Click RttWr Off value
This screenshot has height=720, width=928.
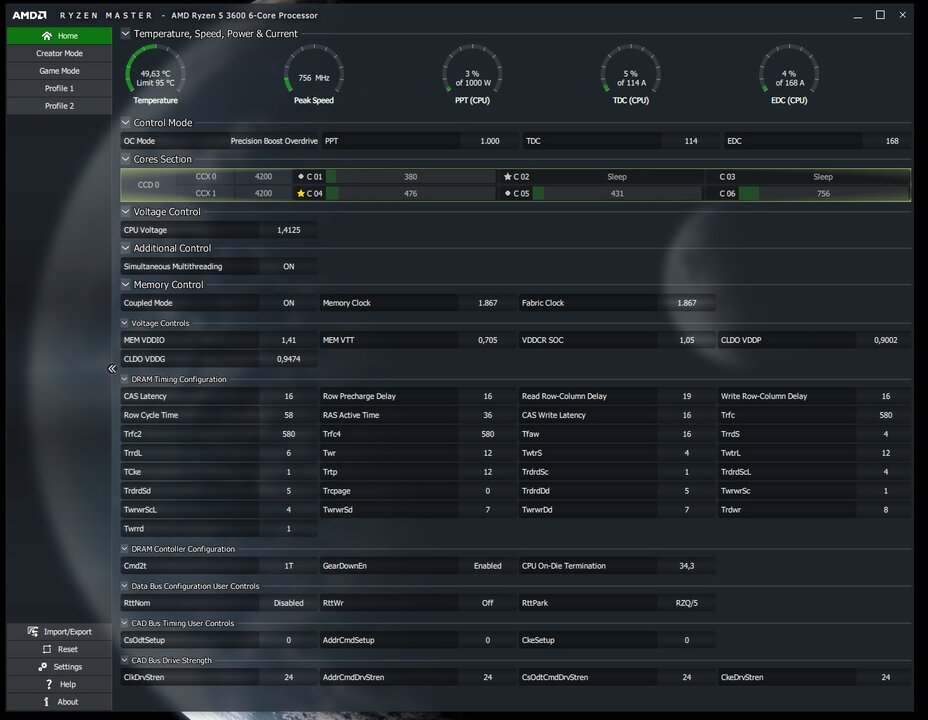[487, 603]
